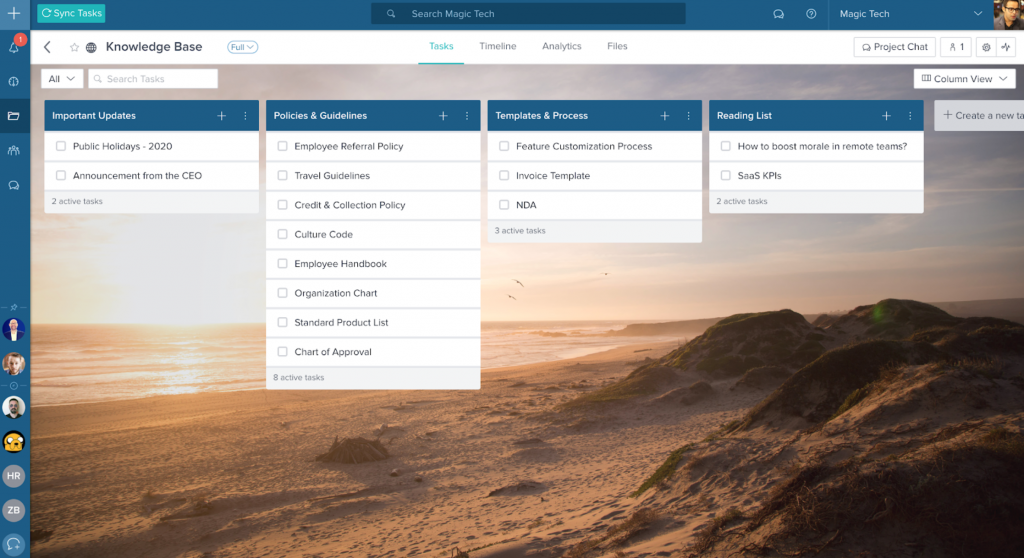The image size is (1024, 558).
Task: Check Employee Referral Policy task
Action: coord(282,146)
